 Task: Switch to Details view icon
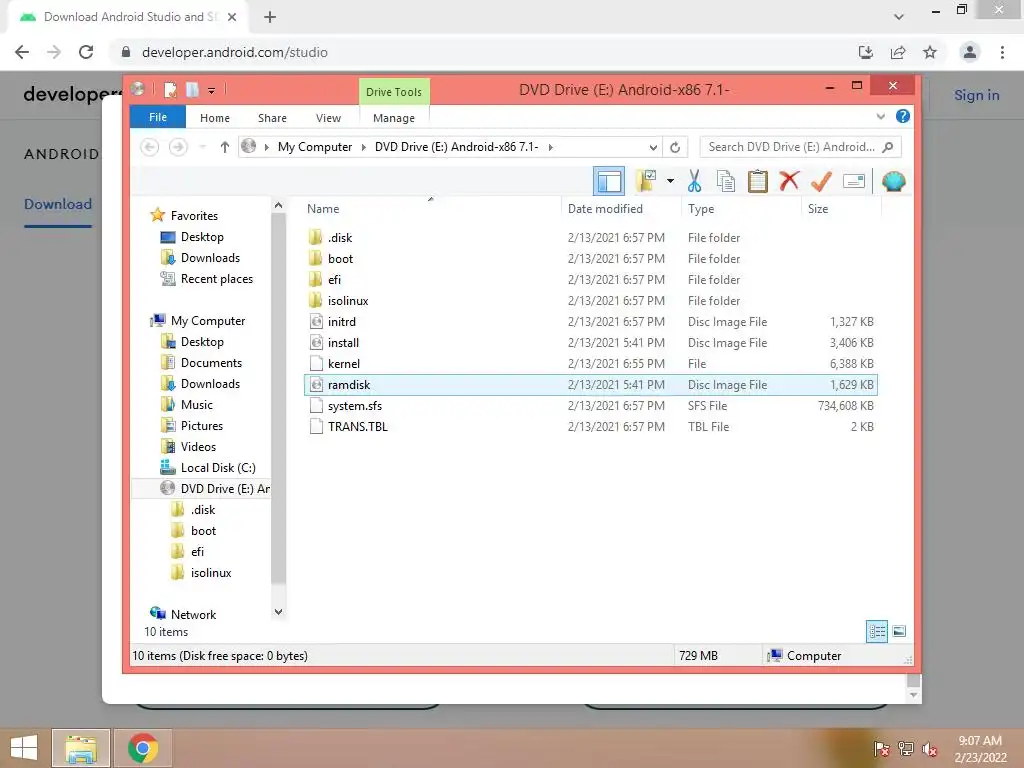tap(877, 632)
